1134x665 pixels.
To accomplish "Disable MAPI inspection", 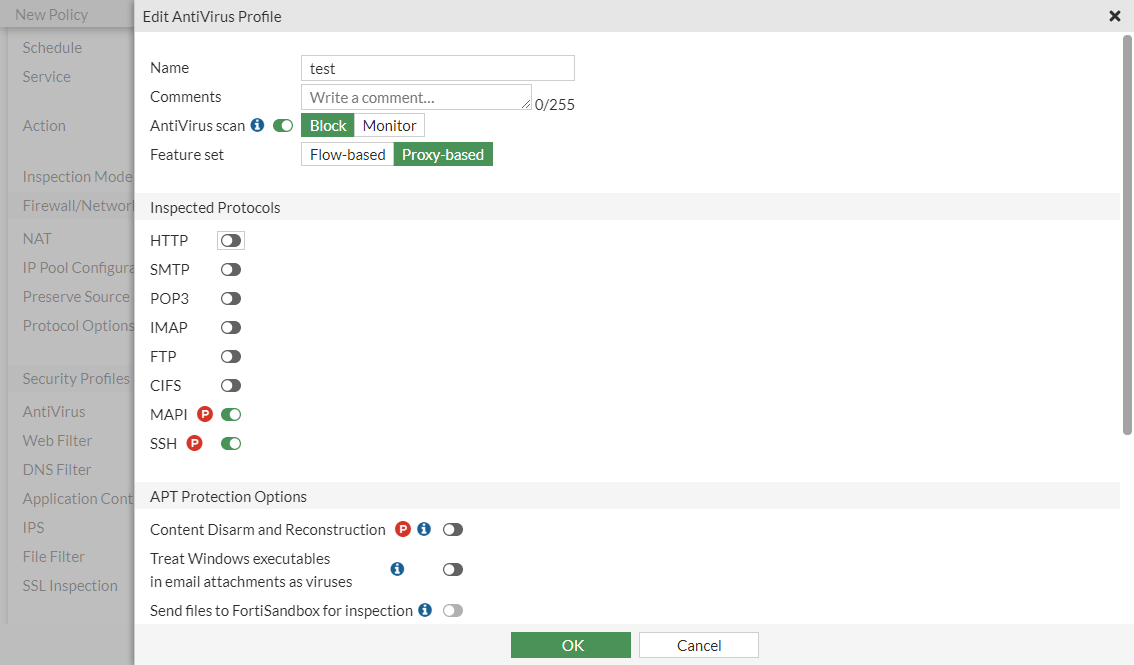I will click(x=230, y=413).
